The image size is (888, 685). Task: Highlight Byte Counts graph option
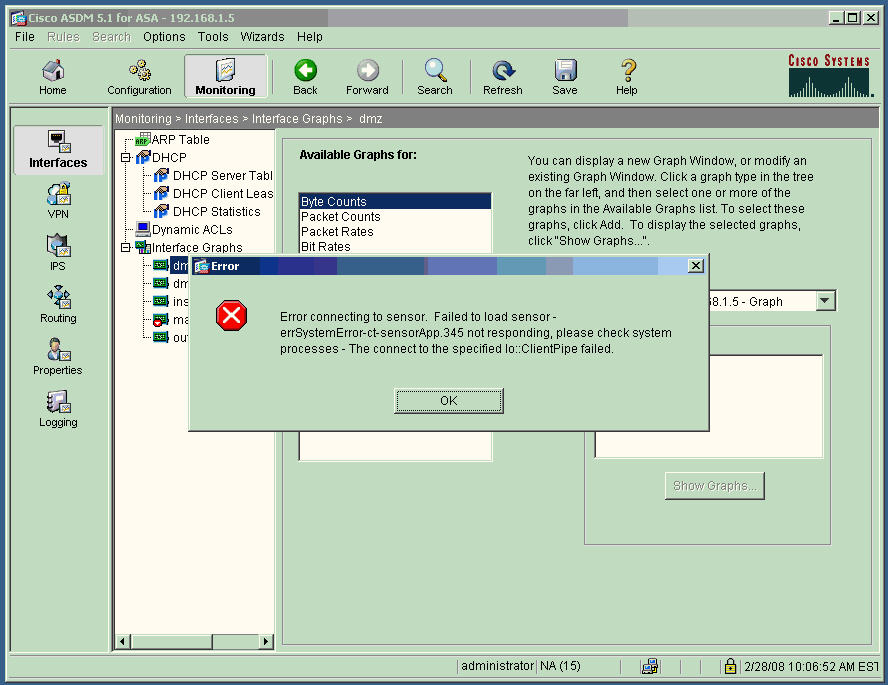(x=336, y=200)
